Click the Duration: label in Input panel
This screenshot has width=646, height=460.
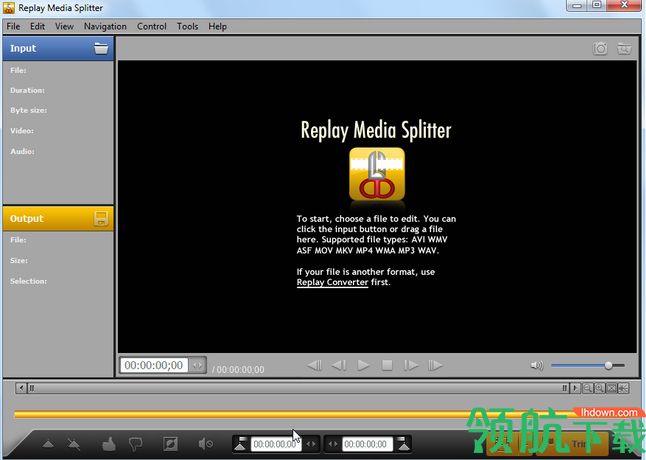click(x=27, y=91)
